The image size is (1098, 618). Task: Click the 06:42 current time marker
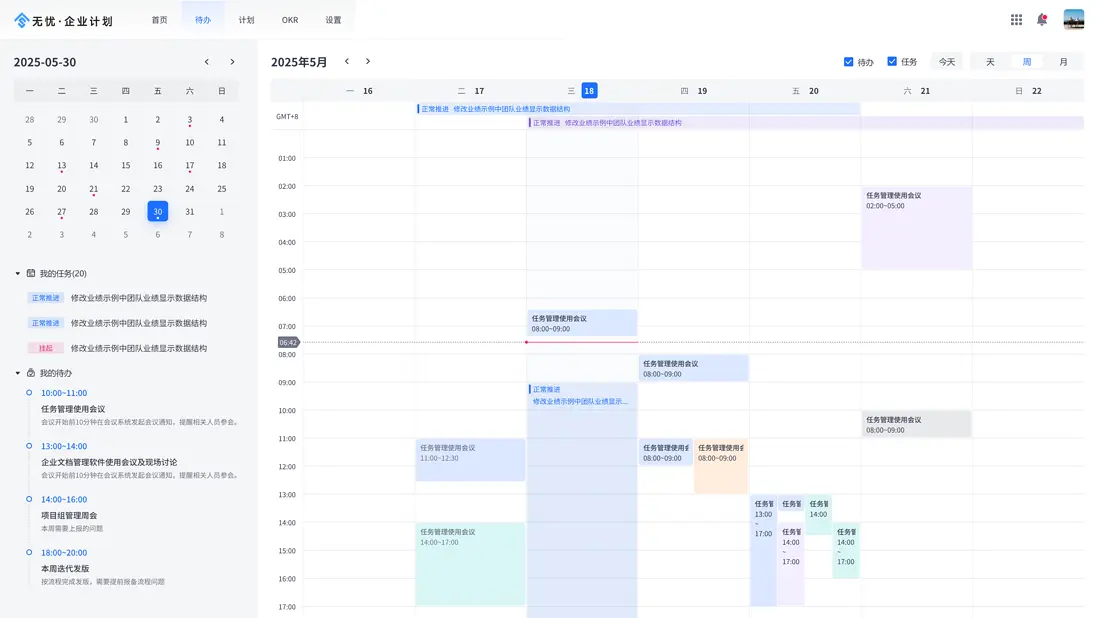click(x=289, y=342)
